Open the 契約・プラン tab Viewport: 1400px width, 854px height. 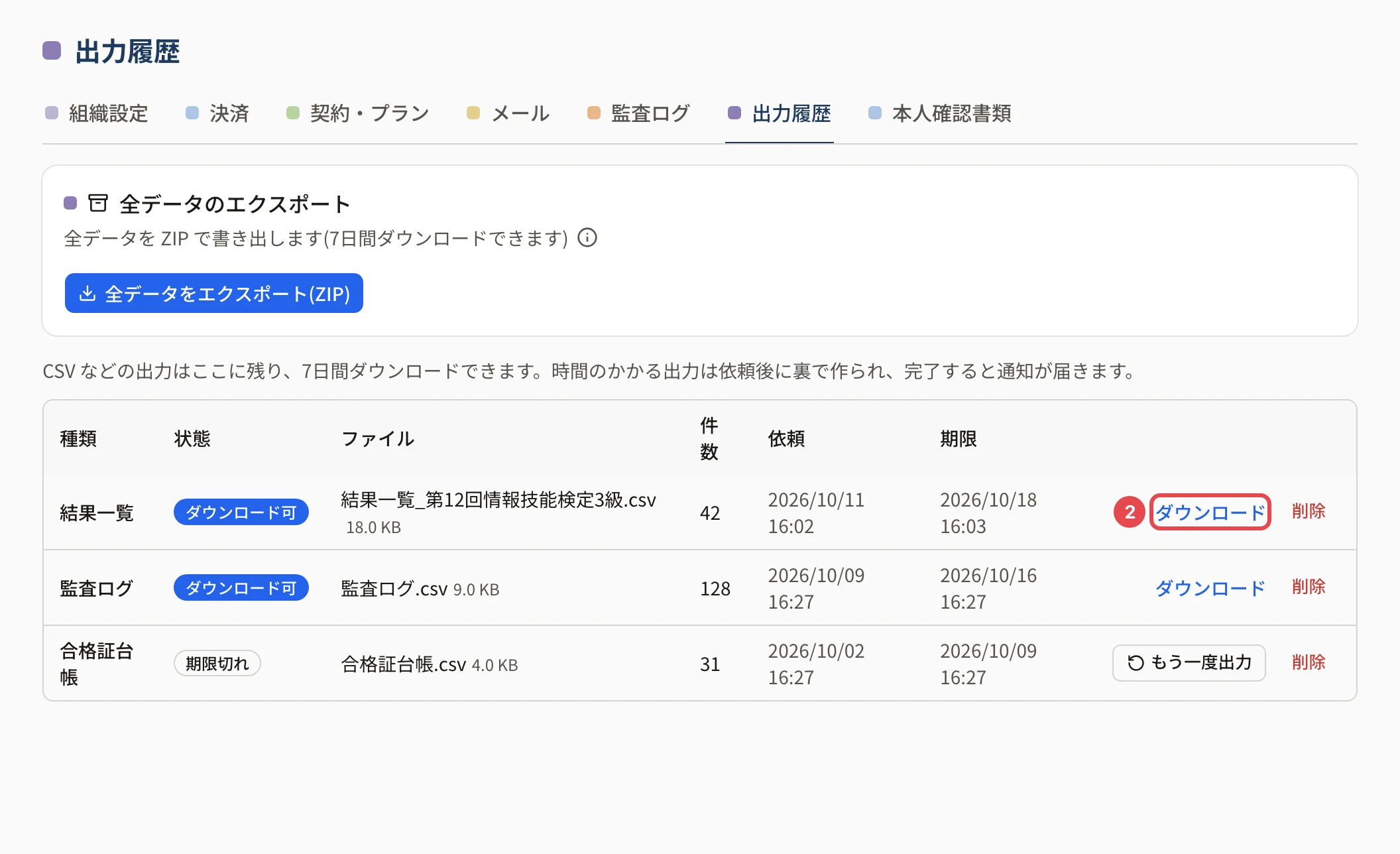pyautogui.click(x=358, y=113)
